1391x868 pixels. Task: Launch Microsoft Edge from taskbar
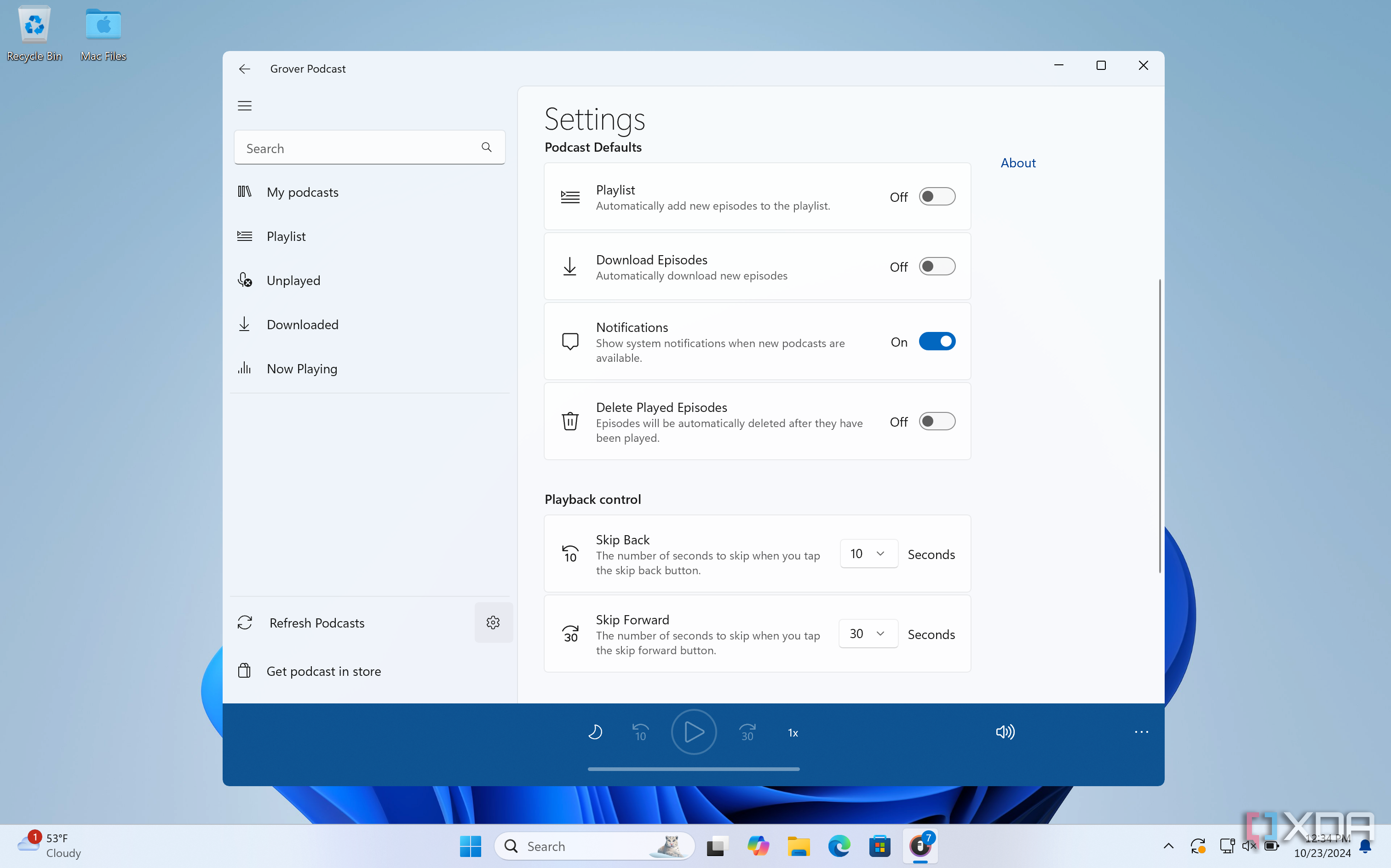pos(839,845)
